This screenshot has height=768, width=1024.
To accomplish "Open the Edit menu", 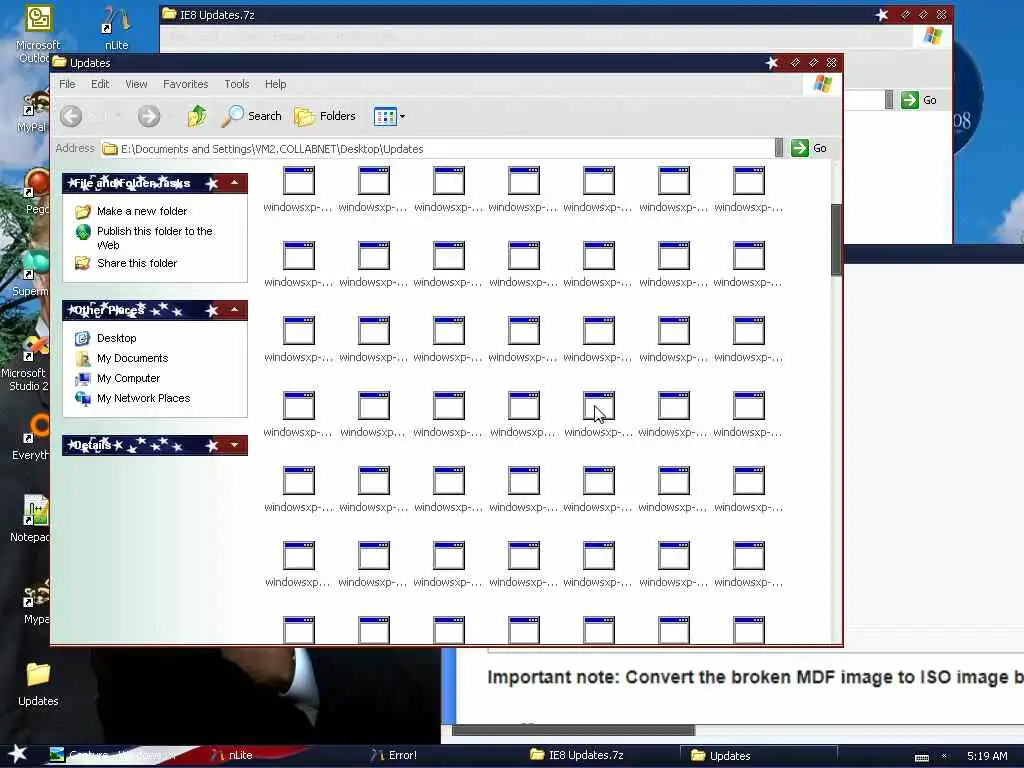I will click(100, 84).
